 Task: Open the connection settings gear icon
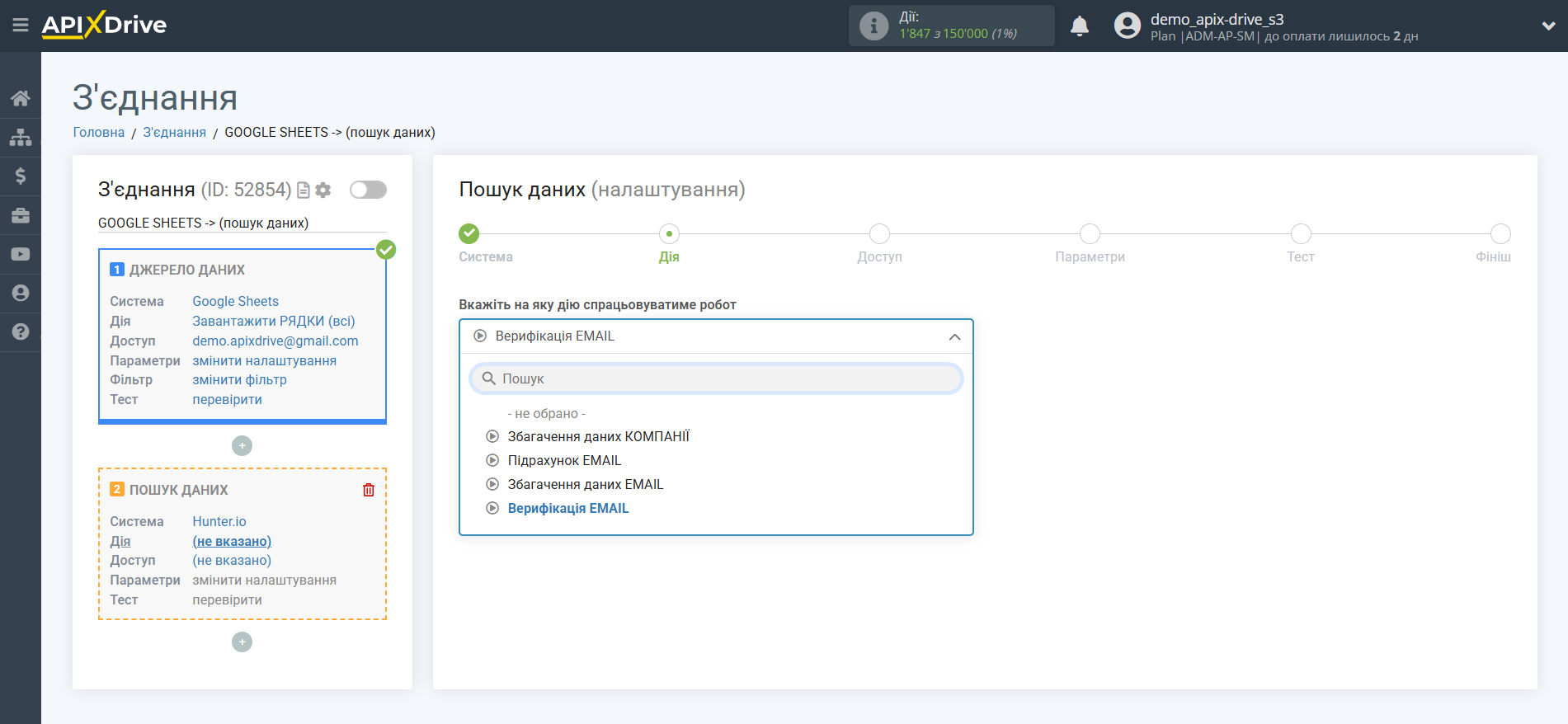323,190
